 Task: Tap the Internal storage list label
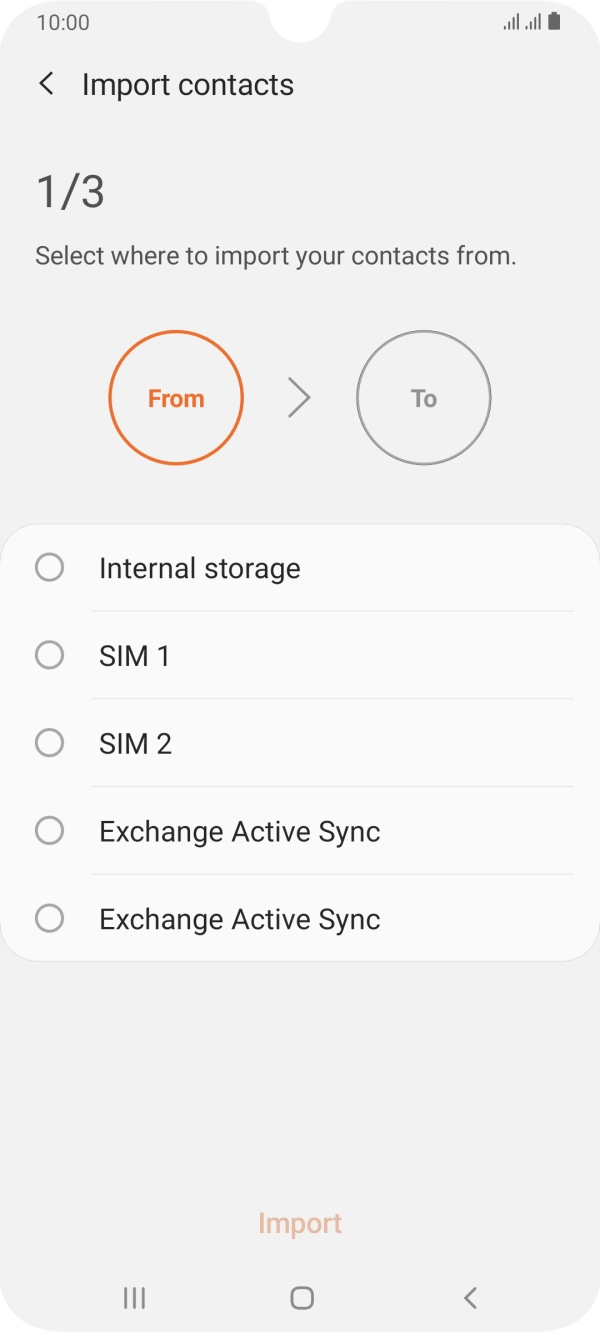(x=200, y=569)
